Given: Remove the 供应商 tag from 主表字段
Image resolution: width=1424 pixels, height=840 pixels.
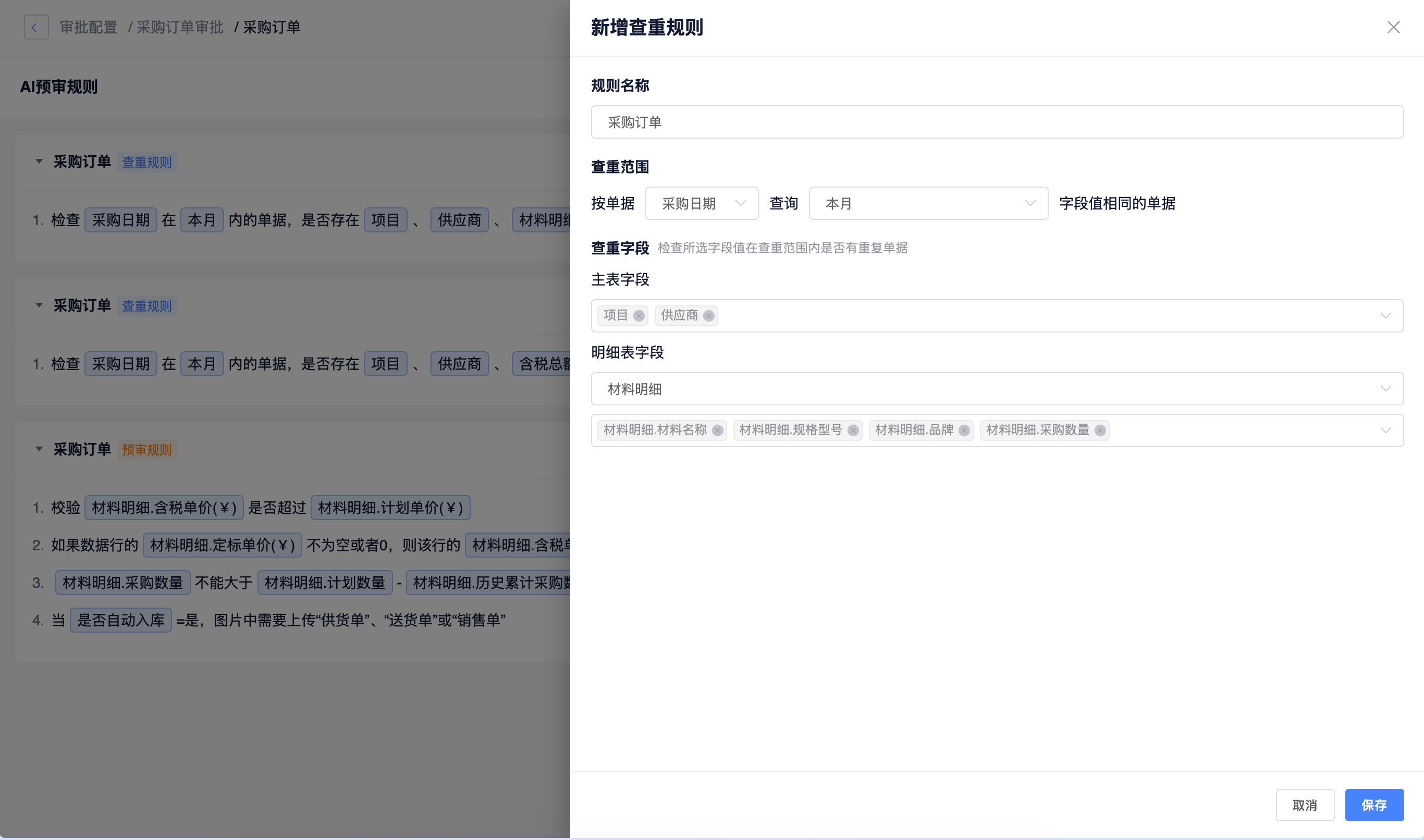Looking at the screenshot, I should click(708, 316).
